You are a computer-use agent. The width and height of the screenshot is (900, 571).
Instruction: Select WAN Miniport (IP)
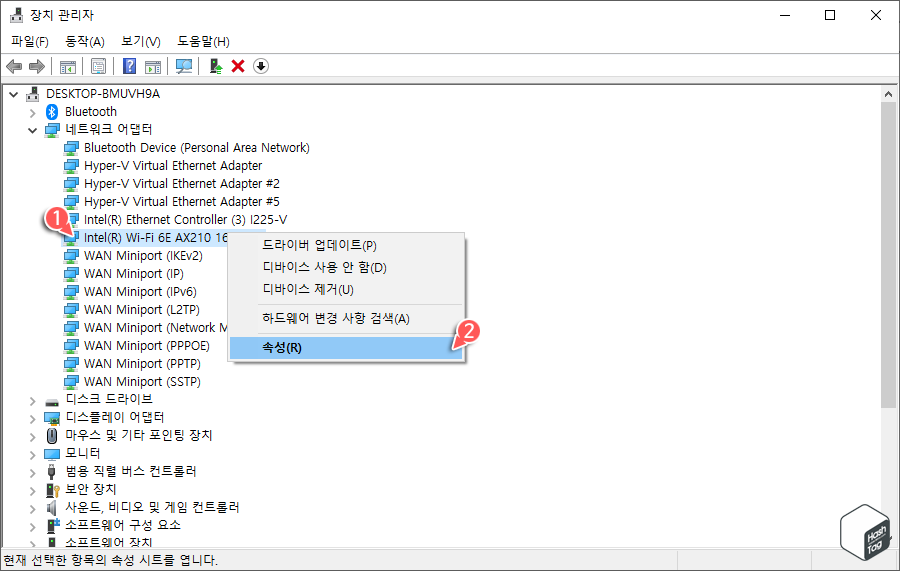point(133,274)
